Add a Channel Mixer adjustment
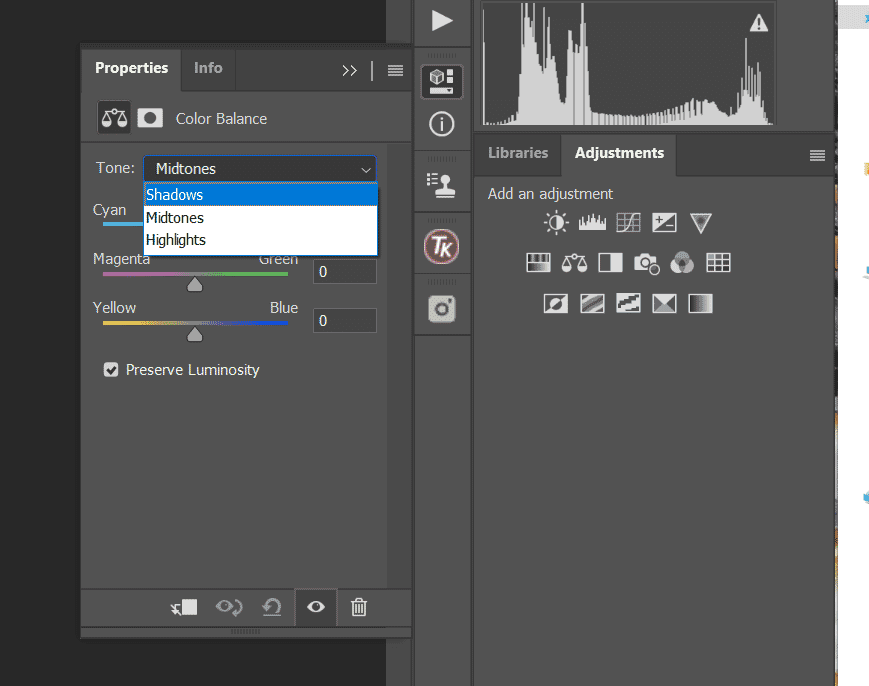 682,262
